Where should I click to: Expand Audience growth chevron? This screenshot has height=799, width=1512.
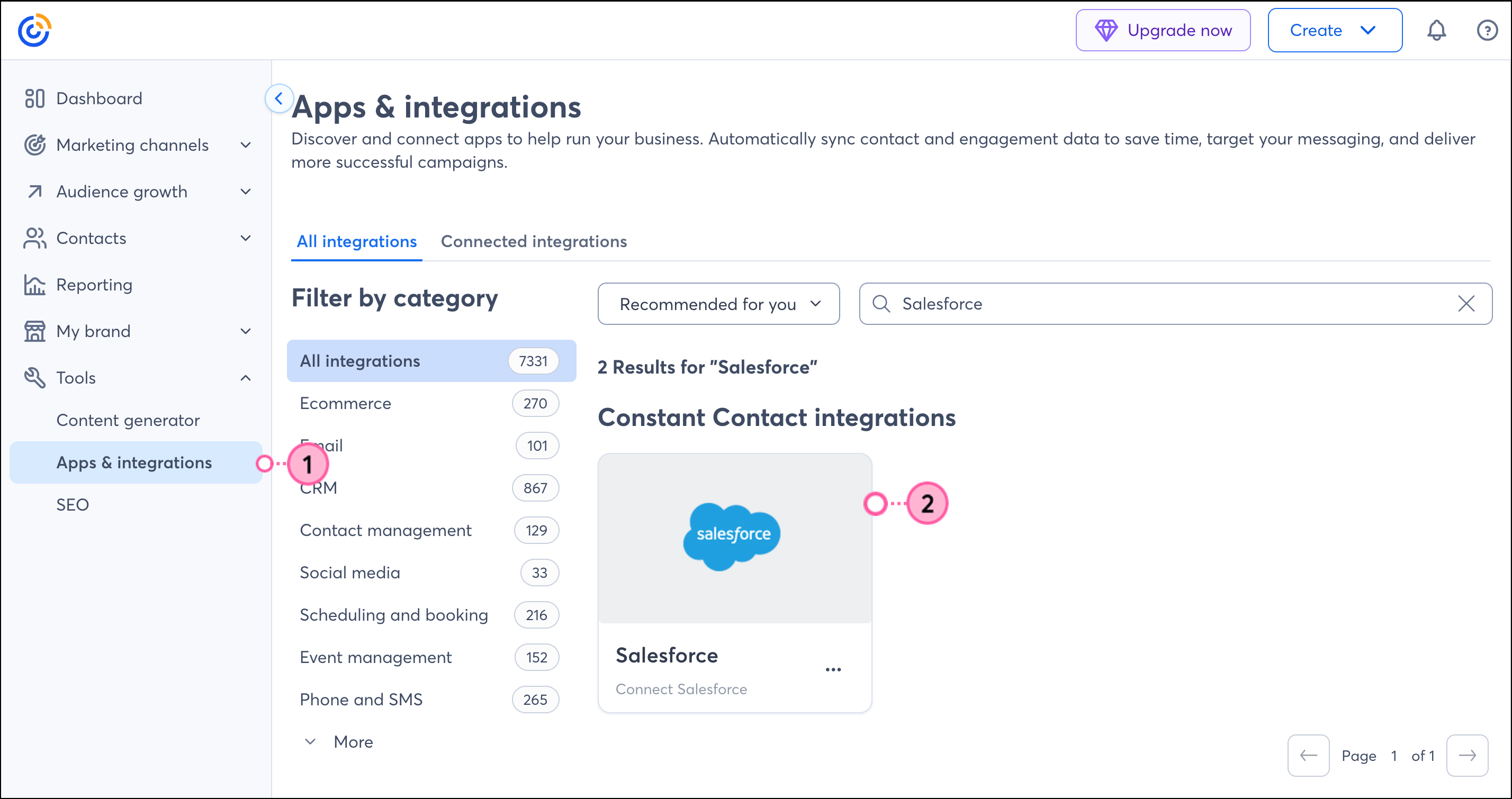click(246, 191)
